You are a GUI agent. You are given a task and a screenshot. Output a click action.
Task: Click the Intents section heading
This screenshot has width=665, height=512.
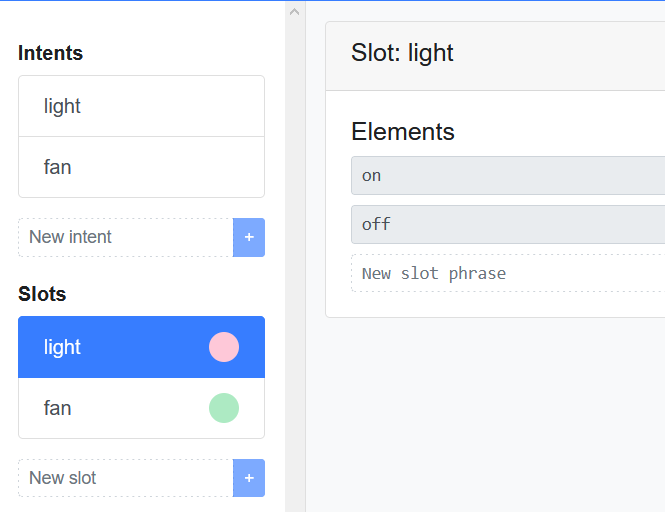point(51,53)
